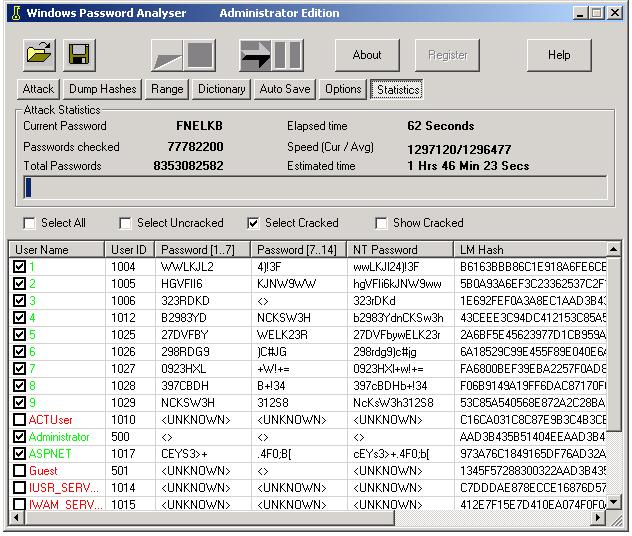This screenshot has width=632, height=536.
Task: Uncheck the row for user 1
Action: (19, 266)
